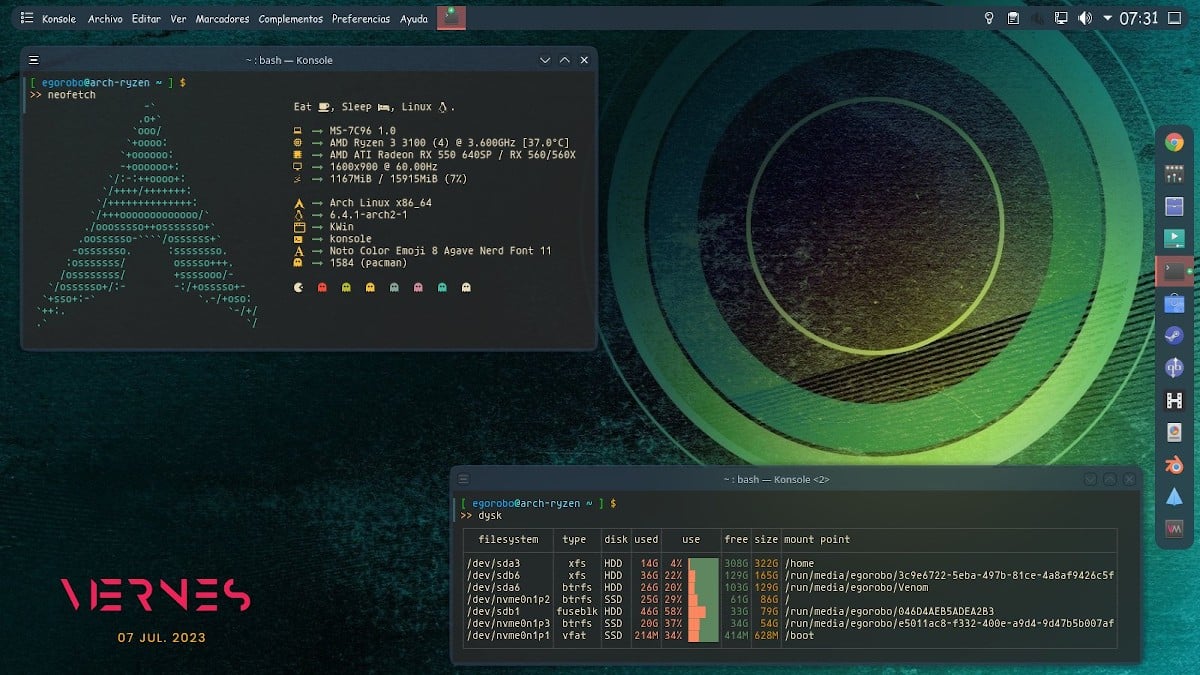Click the '/dev/sda3' row in dysk table

coord(790,563)
